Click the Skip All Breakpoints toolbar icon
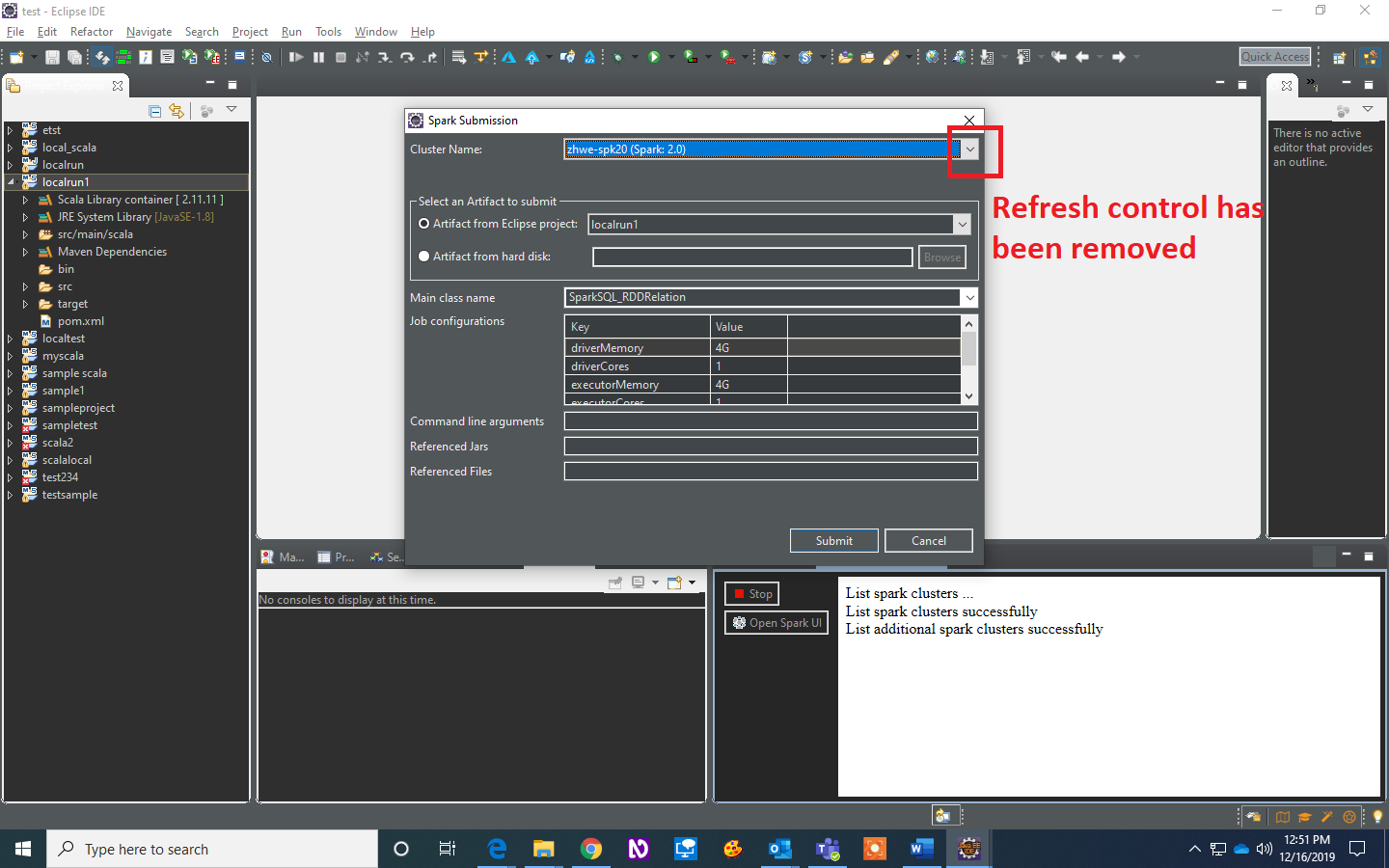Image resolution: width=1389 pixels, height=868 pixels. (267, 57)
